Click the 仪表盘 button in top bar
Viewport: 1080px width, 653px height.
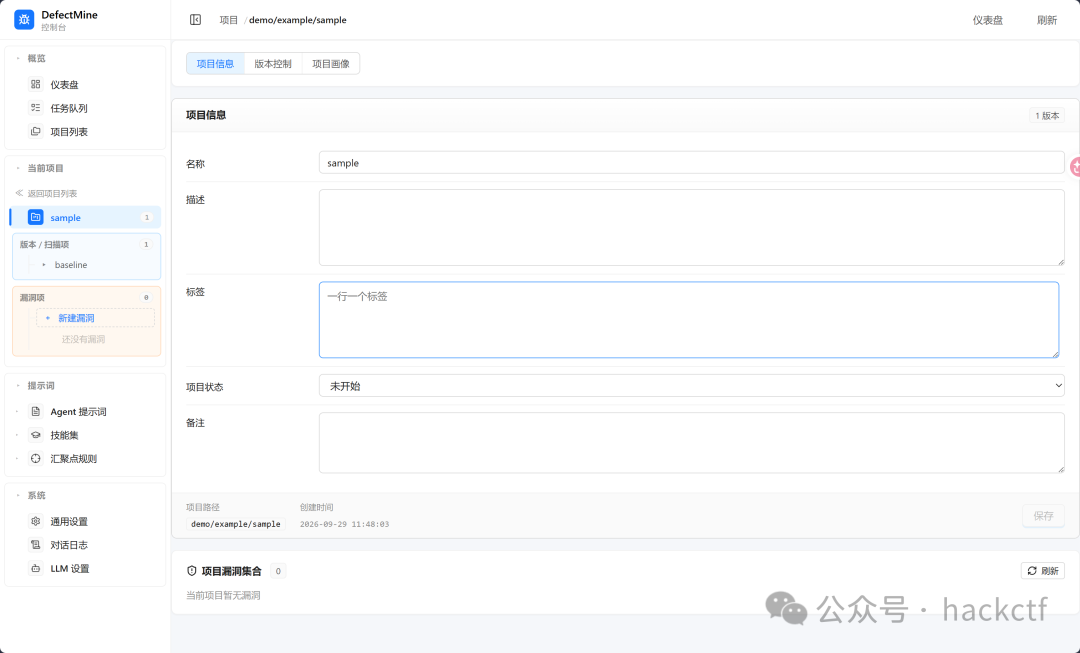tap(988, 20)
